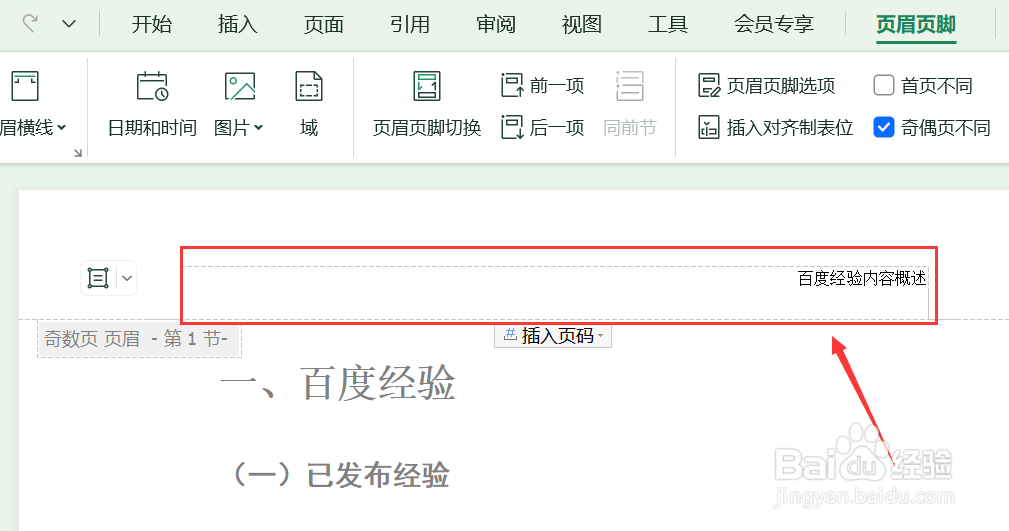Expand the quick access toolbar chevron

click(x=69, y=24)
